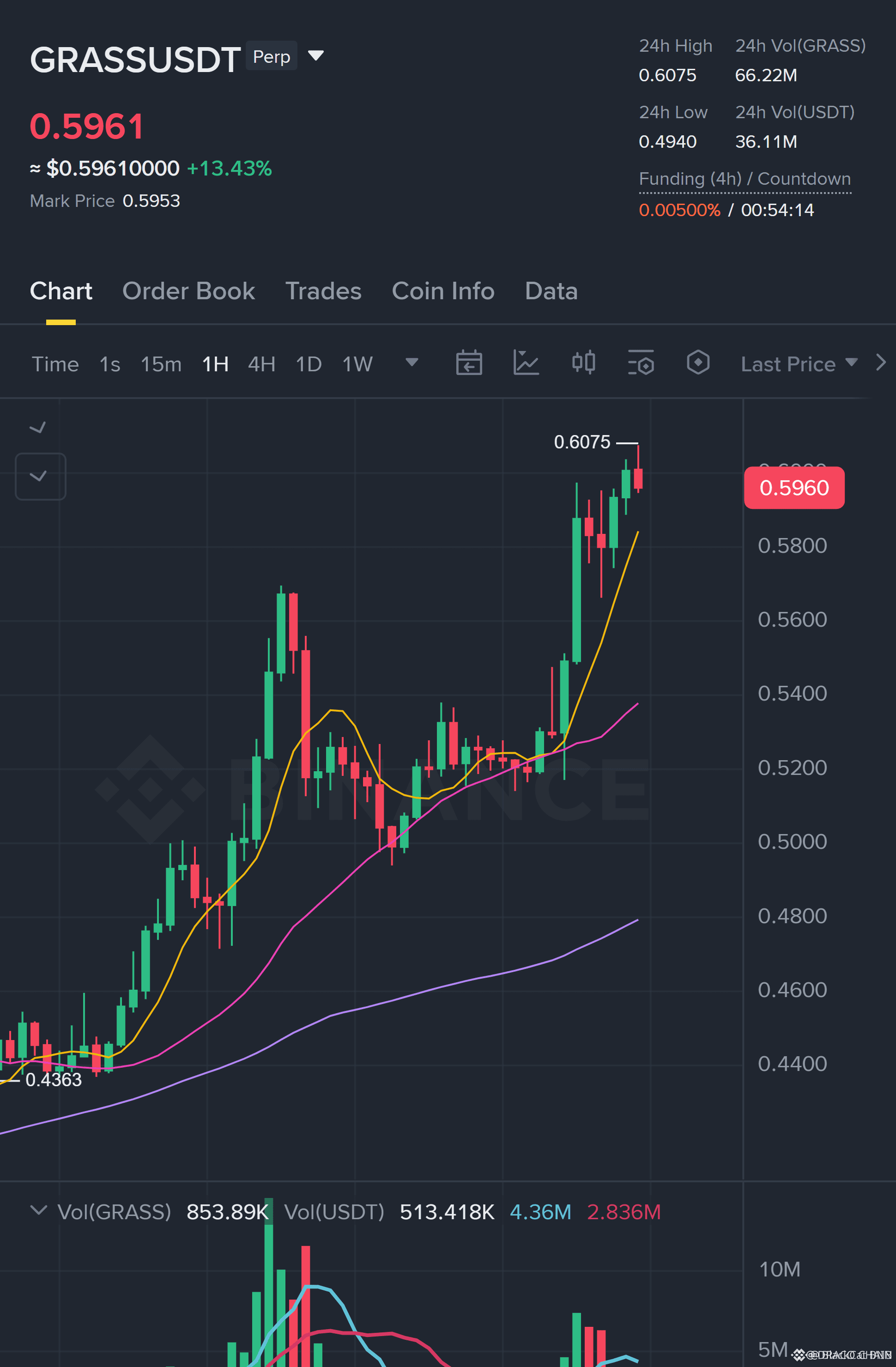Select the 1D timeframe button
This screenshot has height=1367, width=896.
(x=309, y=364)
